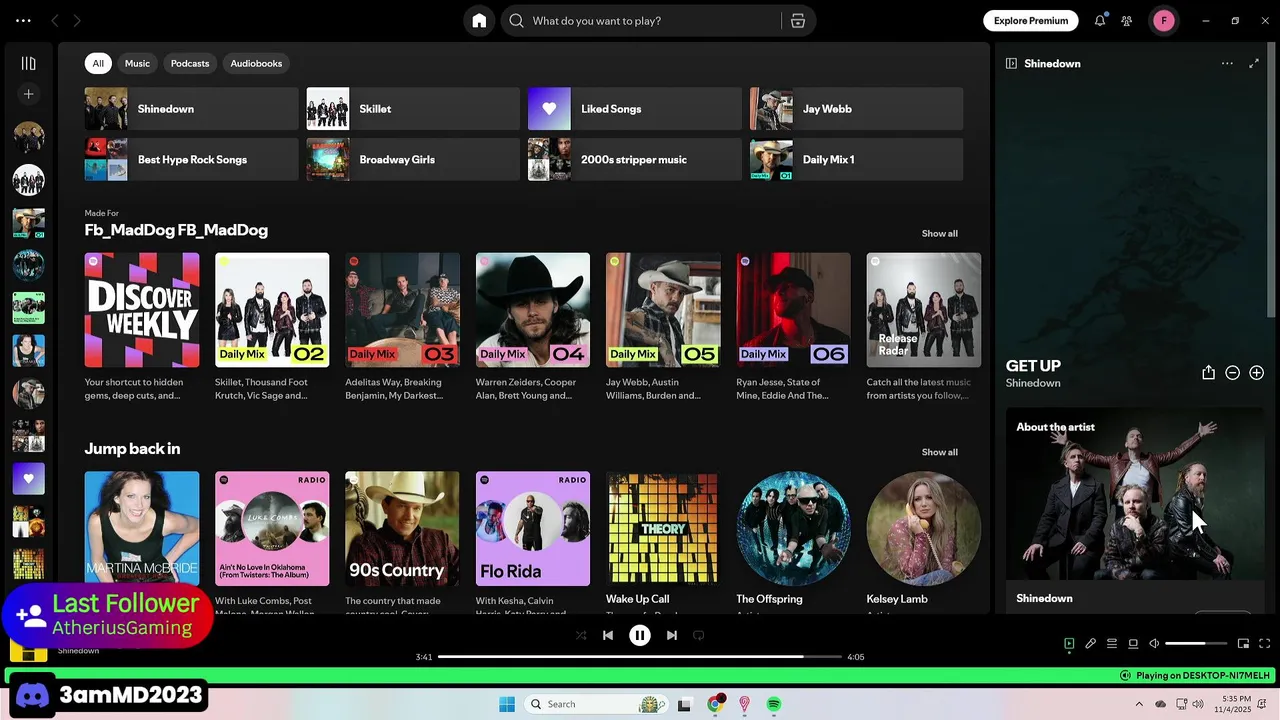Expand Your Library sidebar
Screen dimensions: 1280x720
(x=28, y=63)
